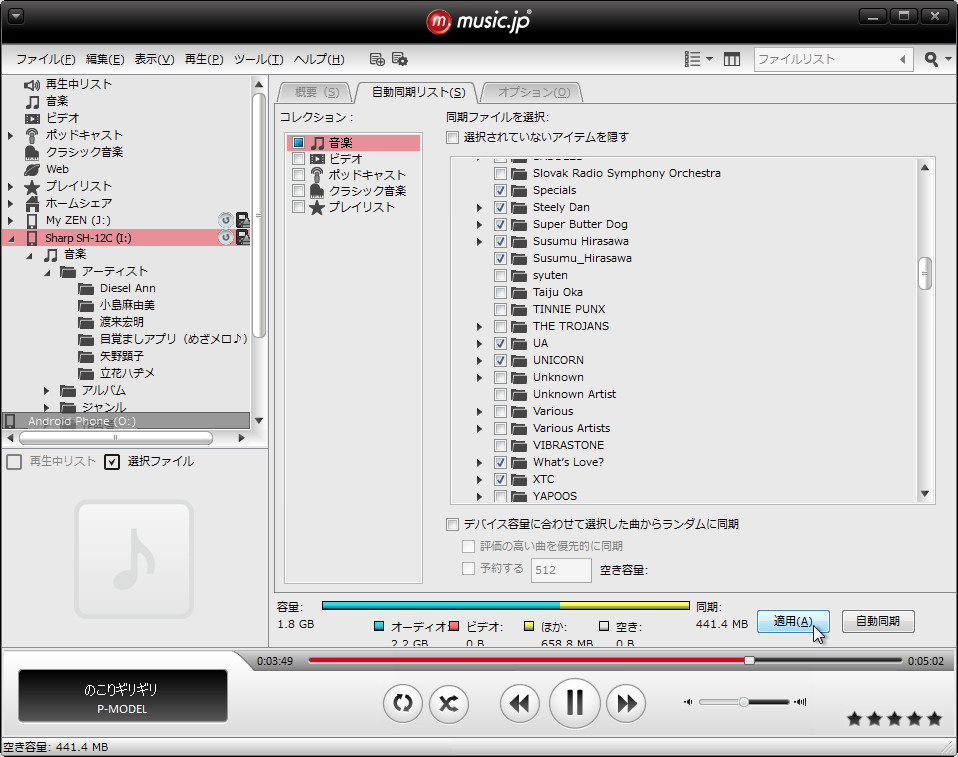This screenshot has width=958, height=757.
Task: Open the view mode dropdown arrow
Action: click(709, 59)
